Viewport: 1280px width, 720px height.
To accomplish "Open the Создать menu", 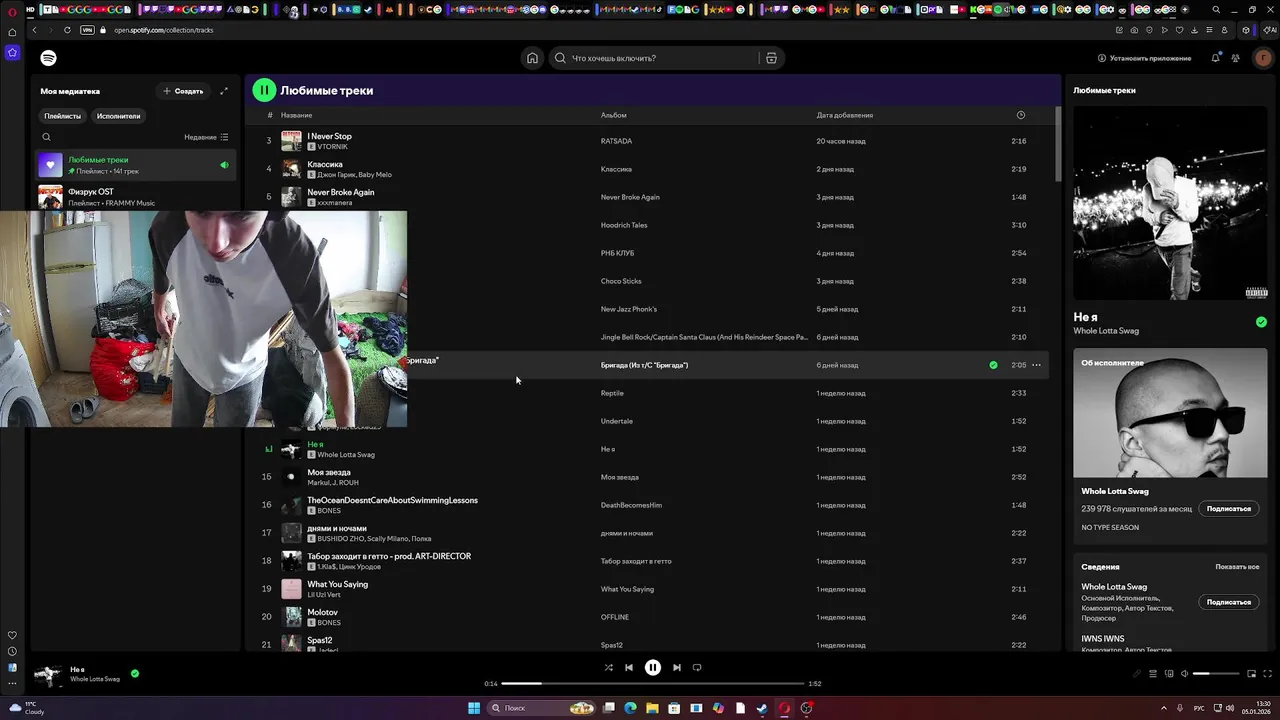I will pos(183,91).
